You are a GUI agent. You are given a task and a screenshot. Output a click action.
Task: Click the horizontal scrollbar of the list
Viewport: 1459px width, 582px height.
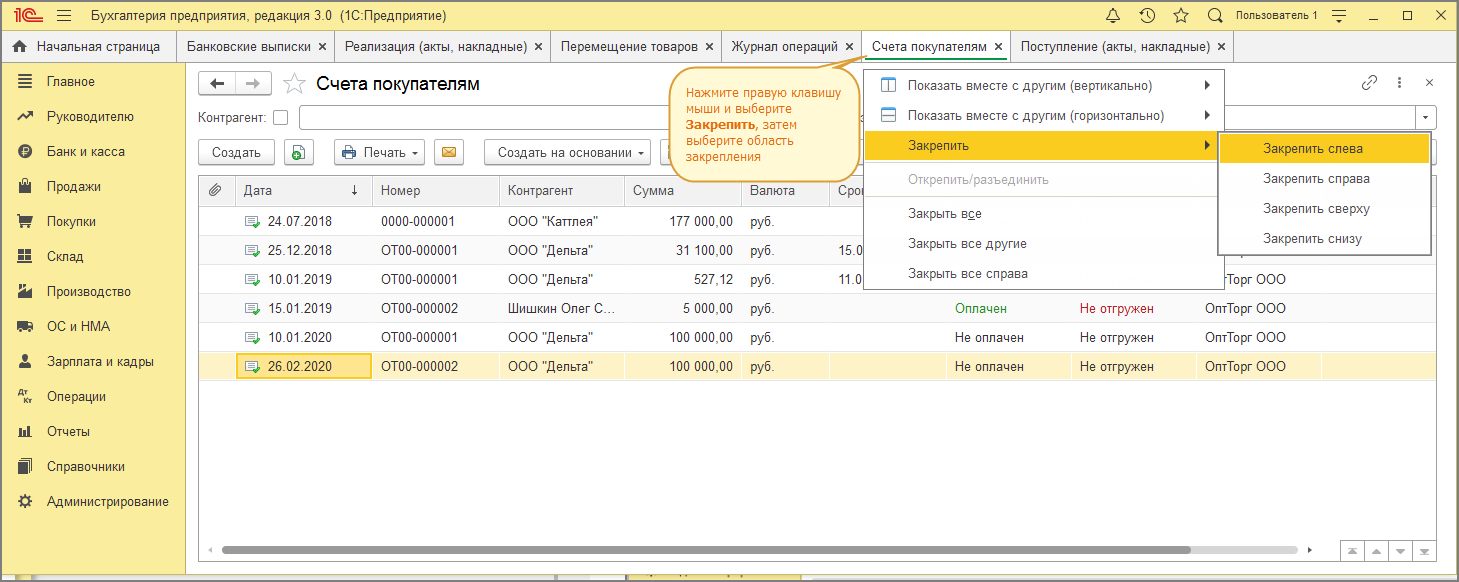[x=706, y=550]
